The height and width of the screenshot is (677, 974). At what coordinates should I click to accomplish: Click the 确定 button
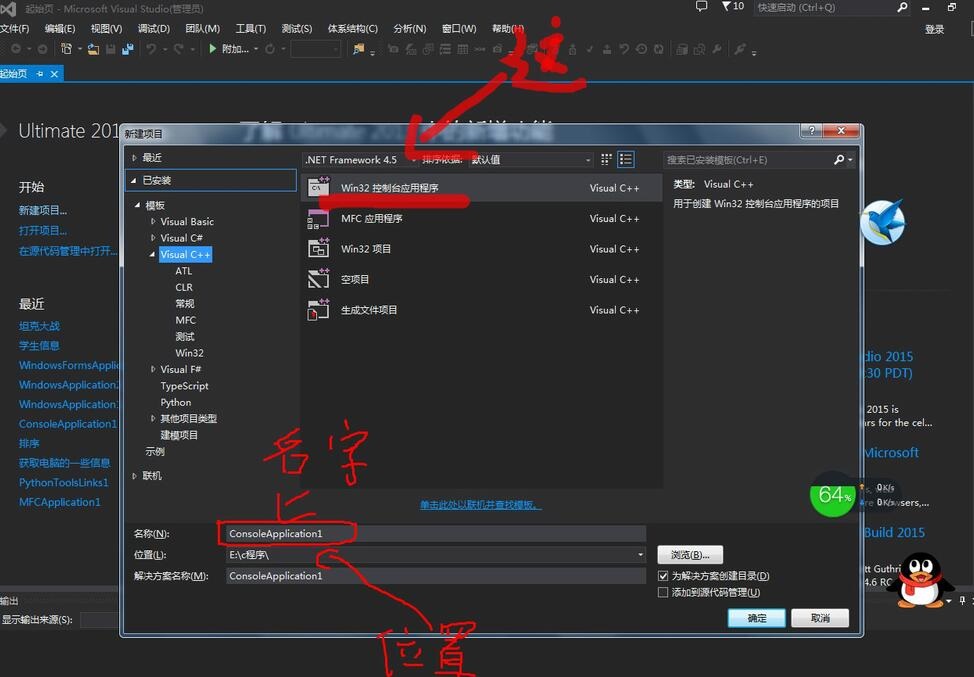pos(757,618)
